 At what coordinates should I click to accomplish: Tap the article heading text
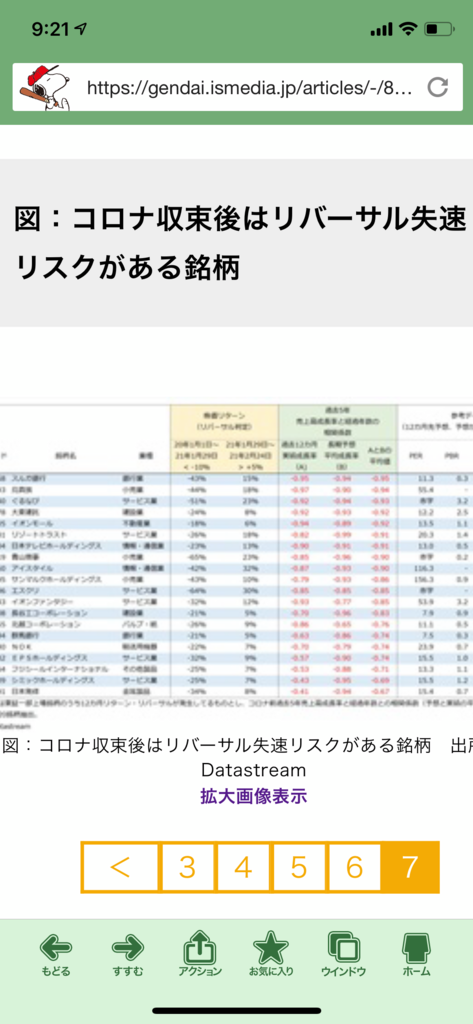coord(240,243)
